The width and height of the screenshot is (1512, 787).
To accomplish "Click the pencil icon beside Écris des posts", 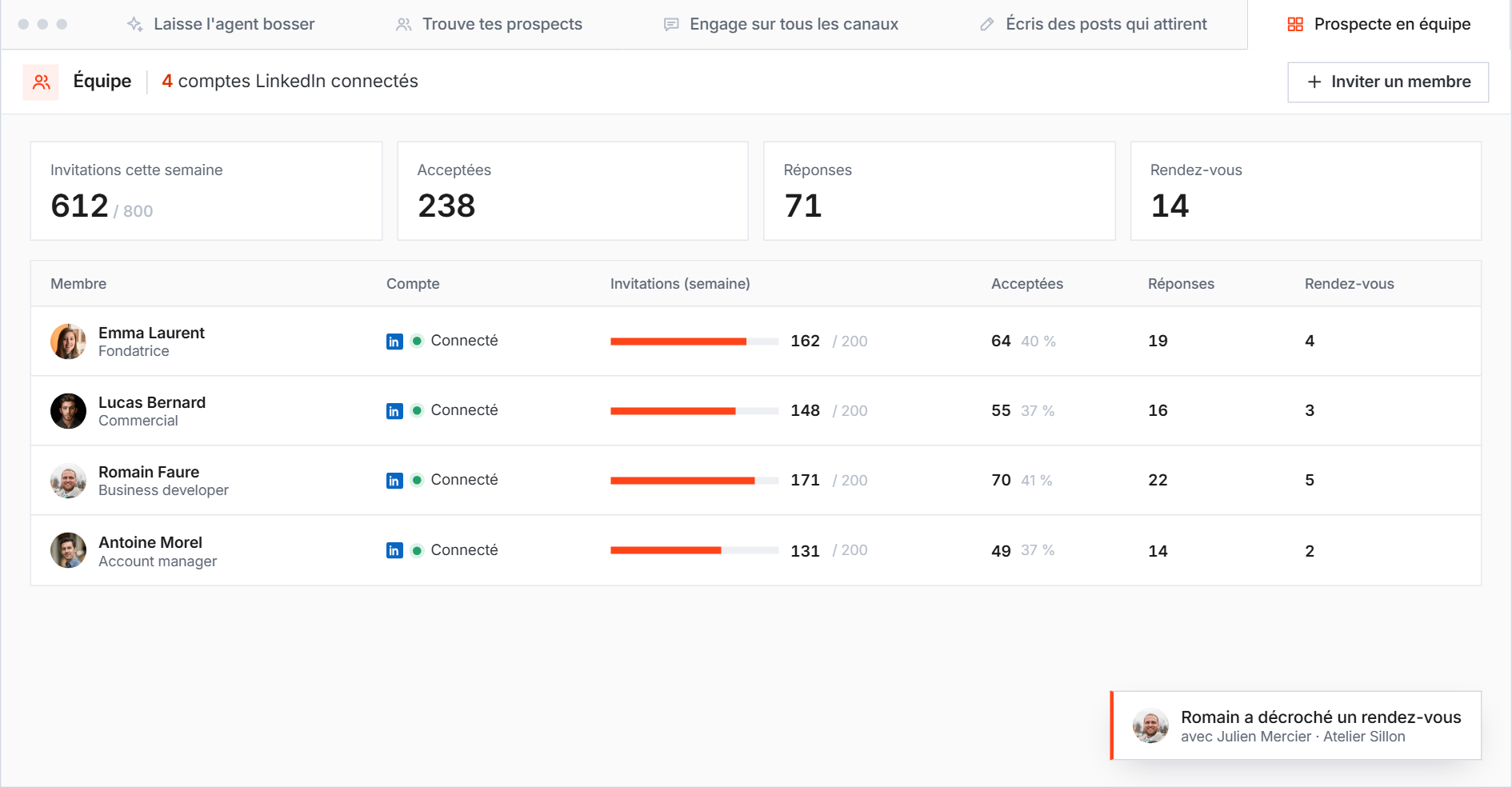I will coord(987,24).
